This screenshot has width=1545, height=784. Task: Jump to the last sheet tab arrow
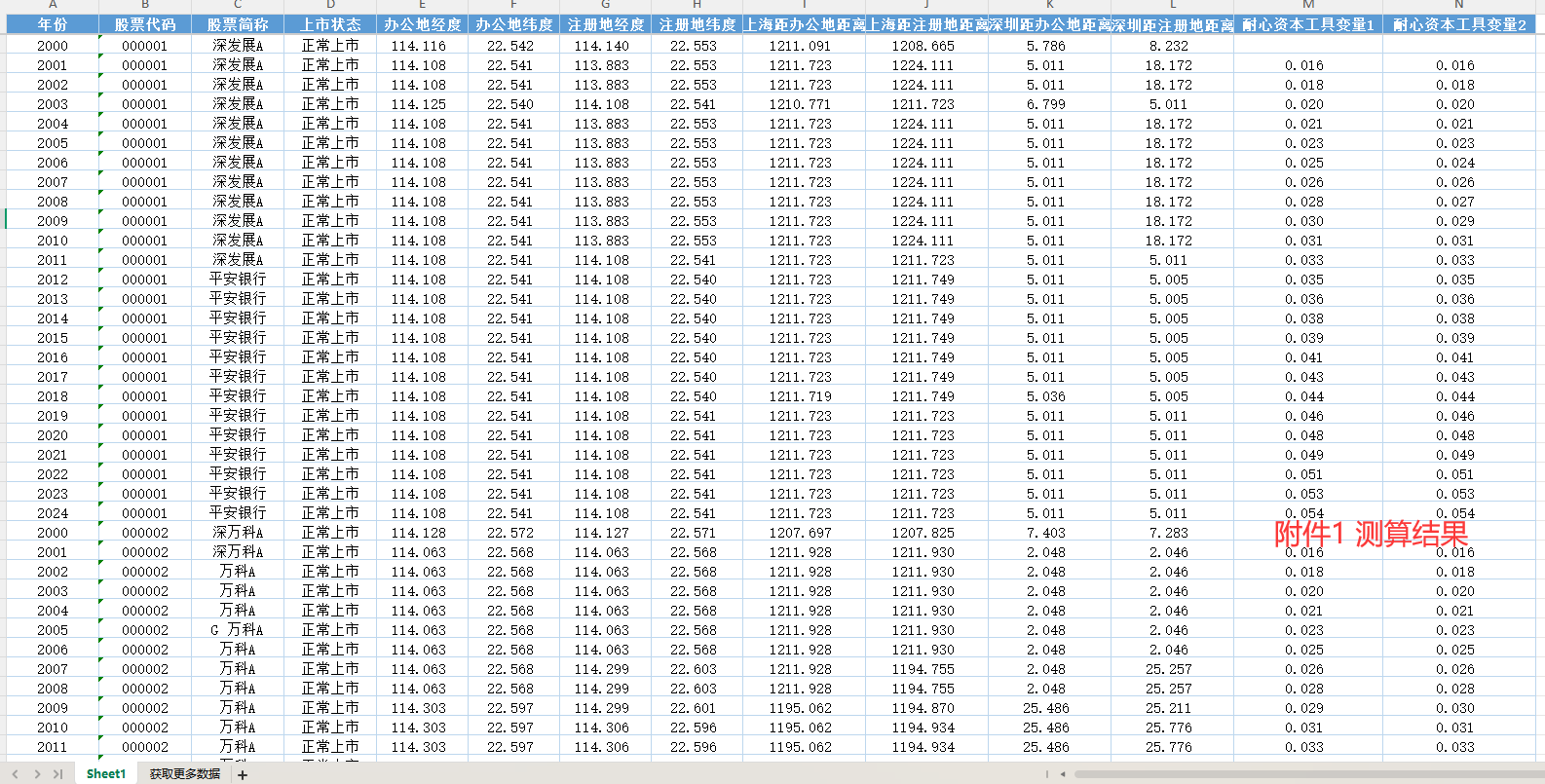58,774
